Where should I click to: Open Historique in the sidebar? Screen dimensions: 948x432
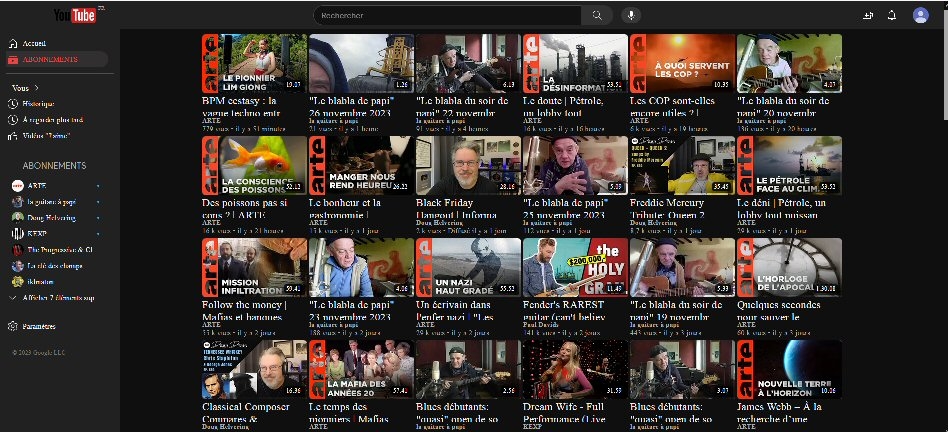tap(39, 104)
